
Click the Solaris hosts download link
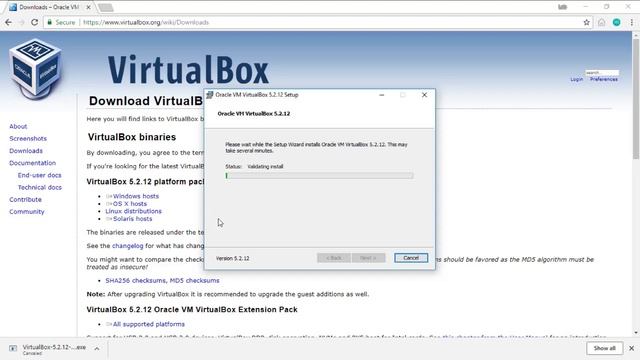point(132,219)
